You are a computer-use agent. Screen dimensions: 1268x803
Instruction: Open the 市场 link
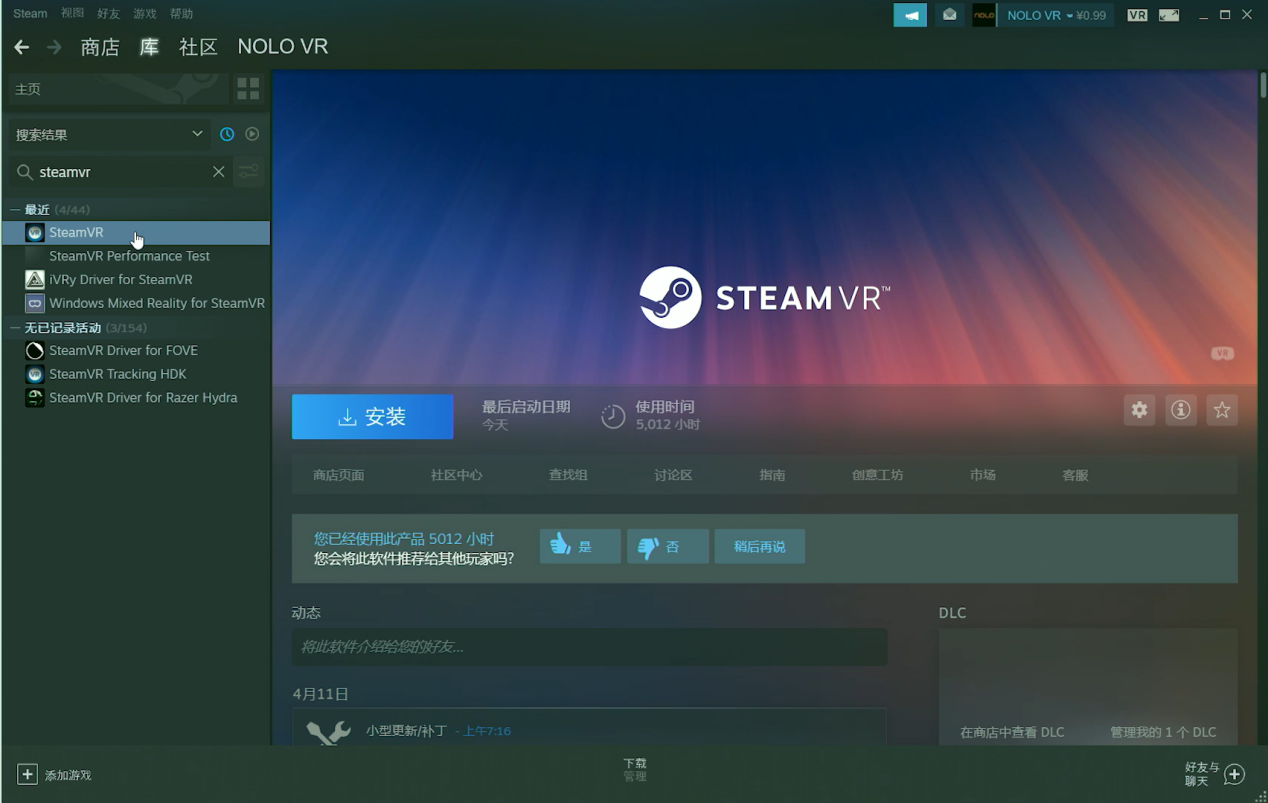[x=983, y=475]
